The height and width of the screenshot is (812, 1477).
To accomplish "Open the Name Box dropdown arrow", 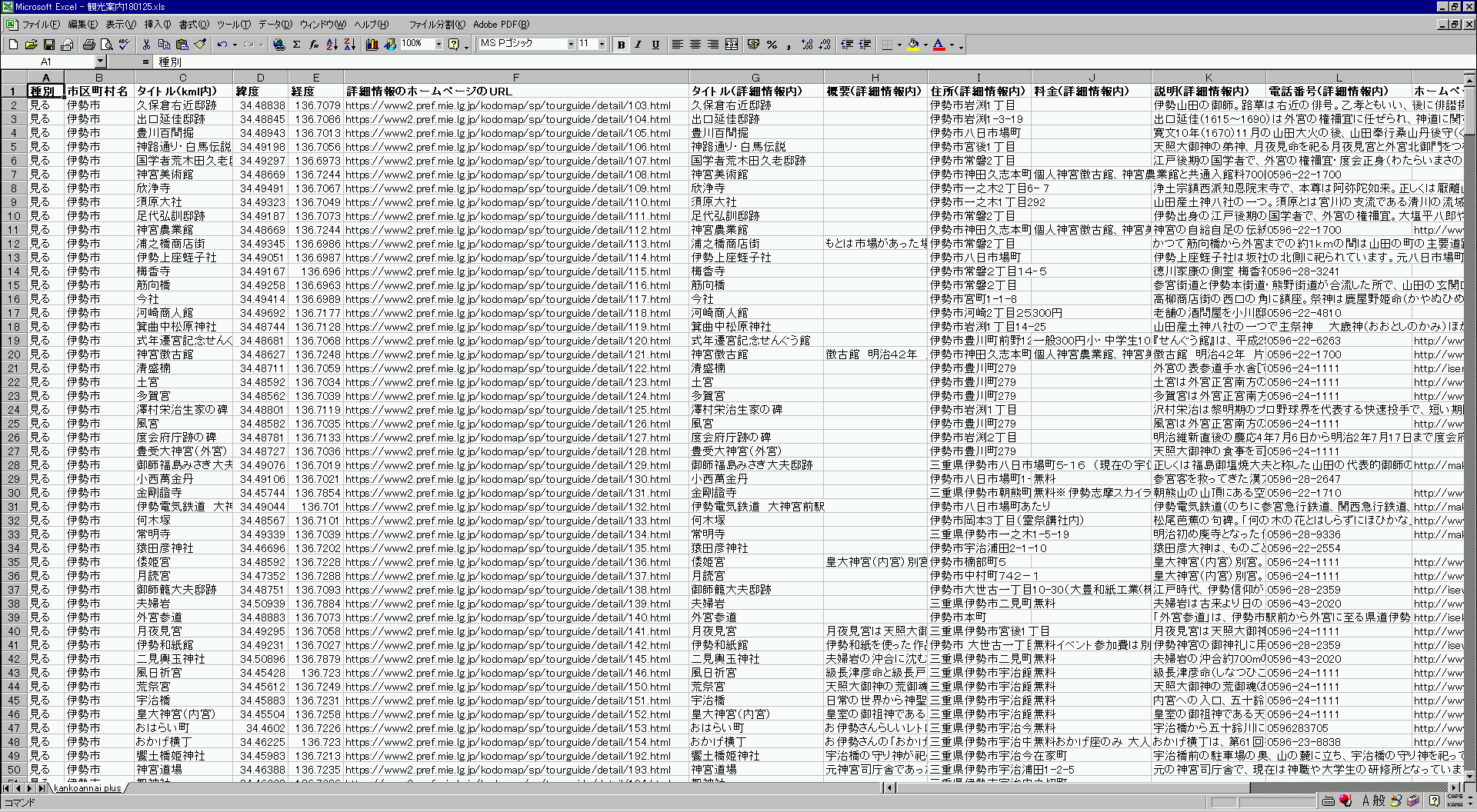I will 100,62.
